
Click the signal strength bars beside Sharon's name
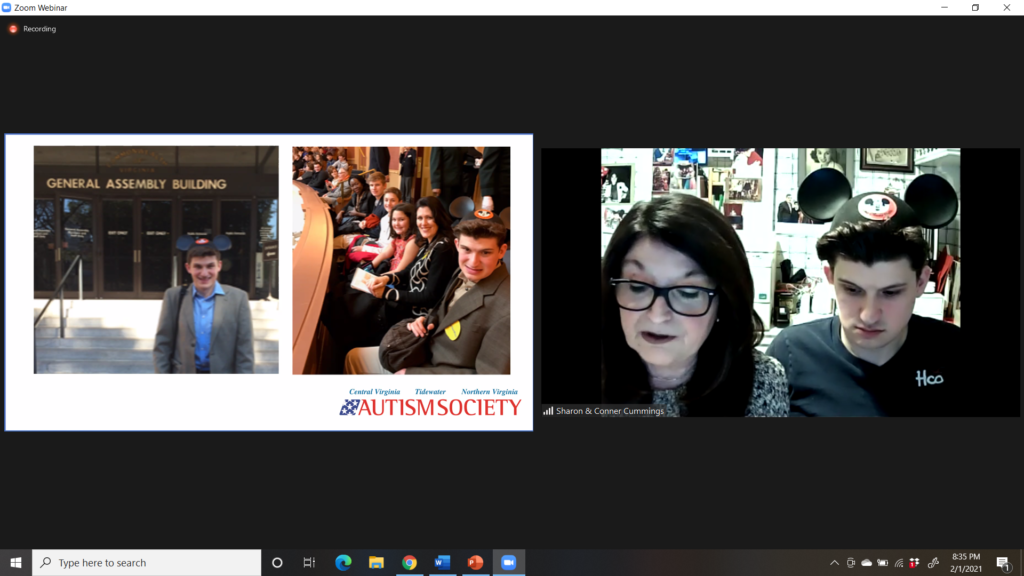coord(548,411)
